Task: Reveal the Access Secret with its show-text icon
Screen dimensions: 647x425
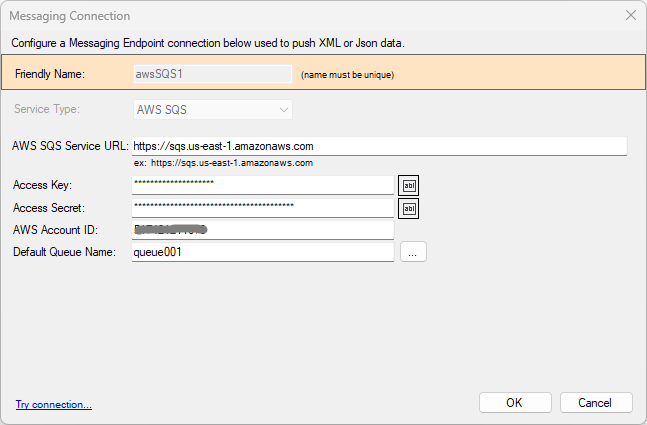Action: point(408,208)
